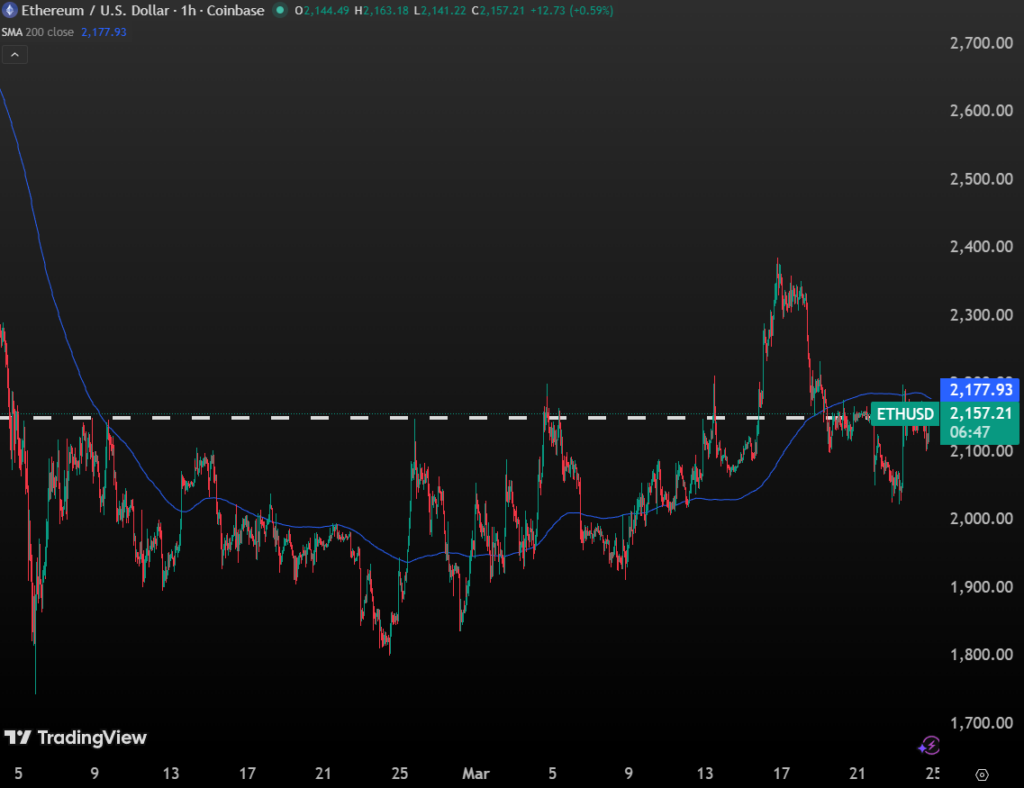Click the 2,400.00 price scale level
This screenshot has width=1024, height=788.
pos(980,246)
